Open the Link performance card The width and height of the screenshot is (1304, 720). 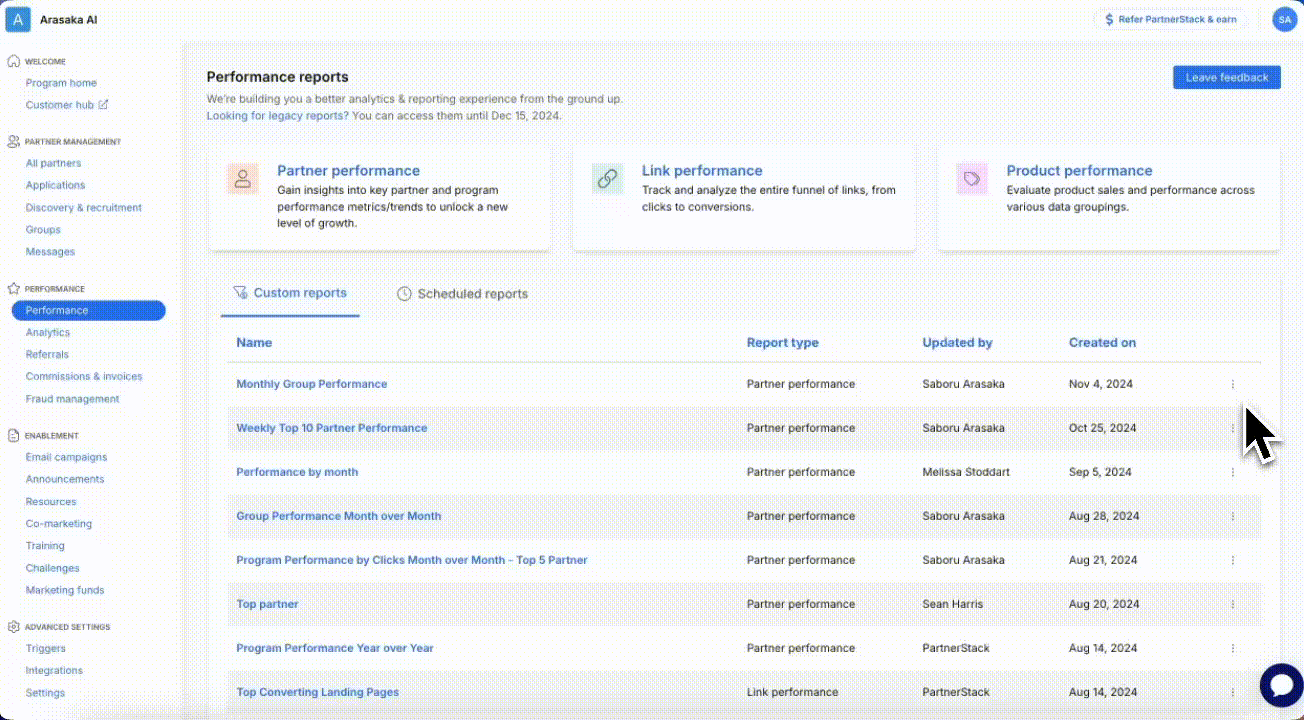point(744,198)
